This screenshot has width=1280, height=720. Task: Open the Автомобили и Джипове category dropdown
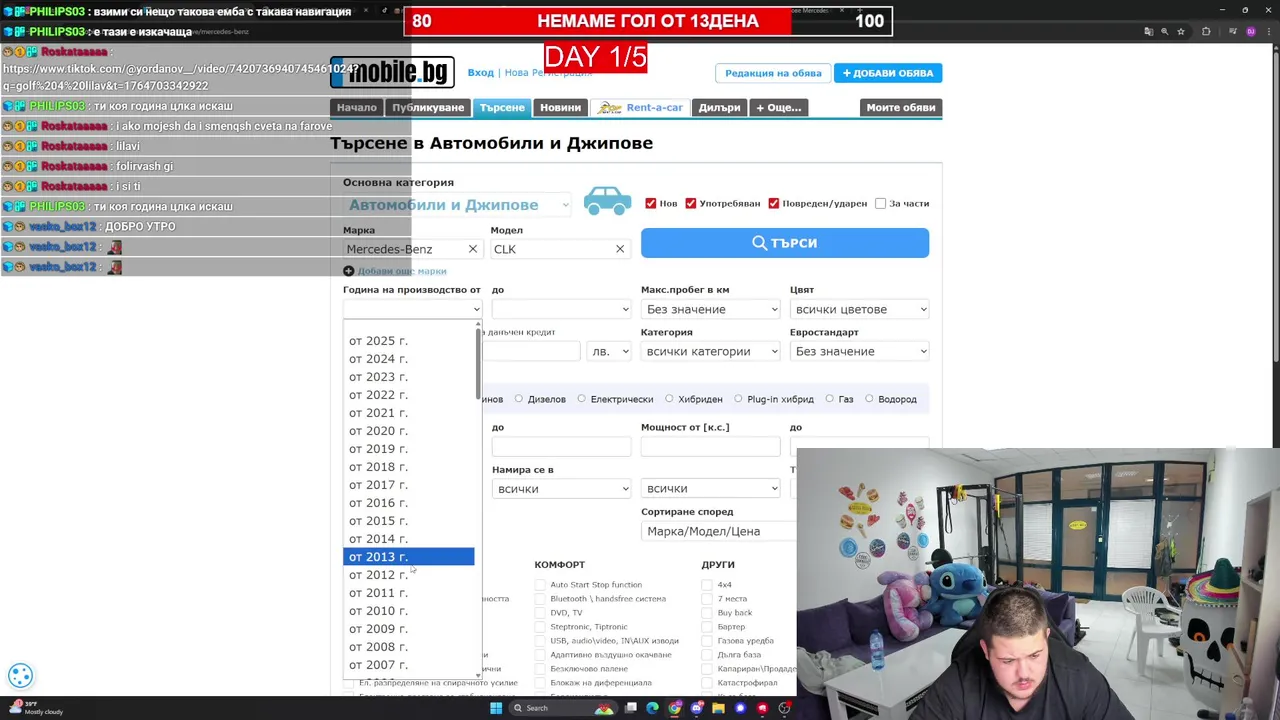[457, 205]
